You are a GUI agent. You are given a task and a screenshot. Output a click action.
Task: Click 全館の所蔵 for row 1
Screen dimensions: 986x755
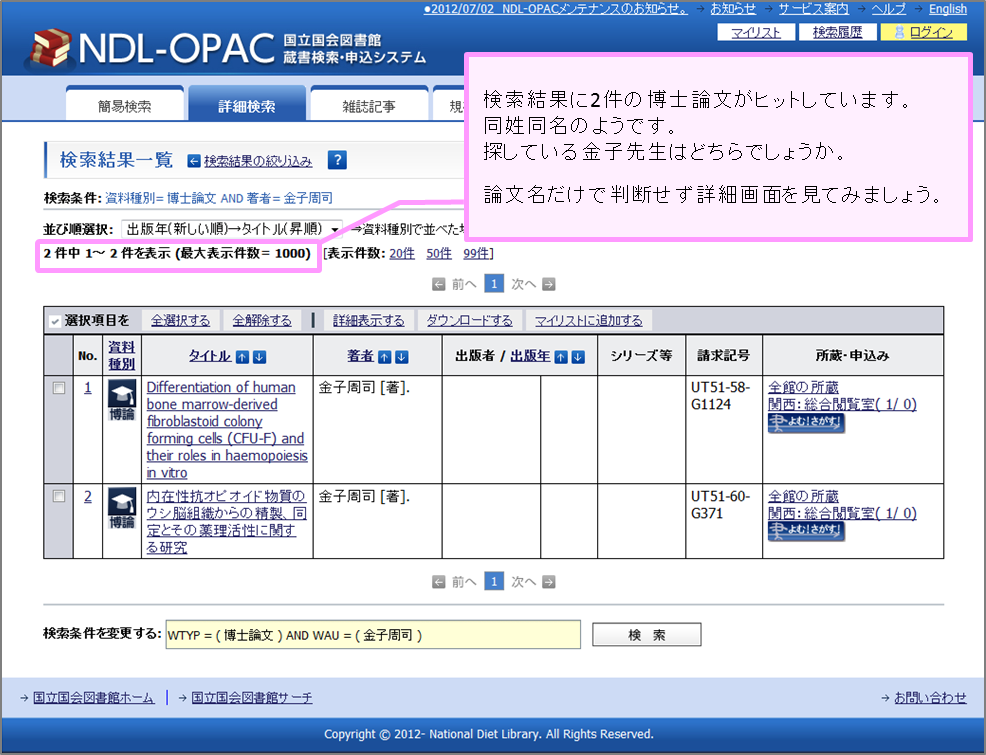803,387
